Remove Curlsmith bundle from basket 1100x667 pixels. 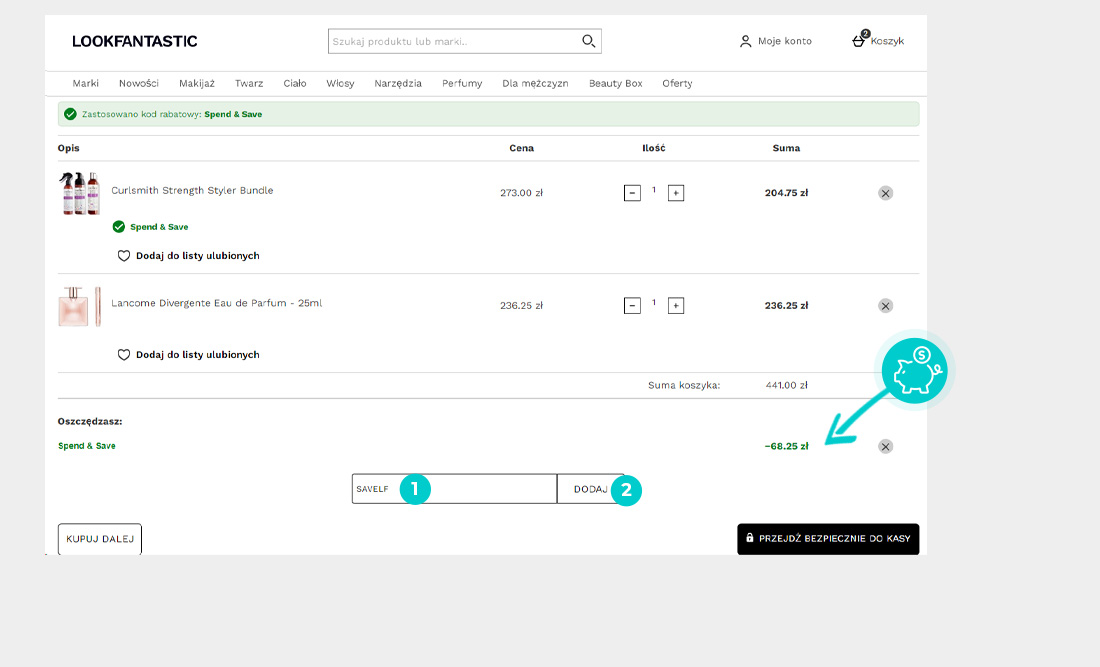(885, 193)
